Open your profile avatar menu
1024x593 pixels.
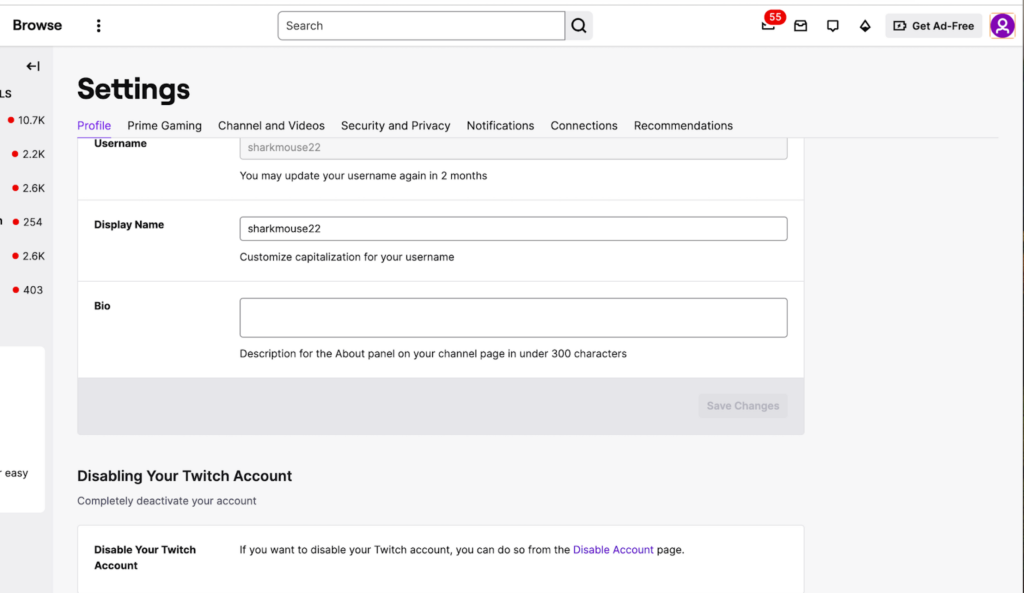(x=1003, y=25)
